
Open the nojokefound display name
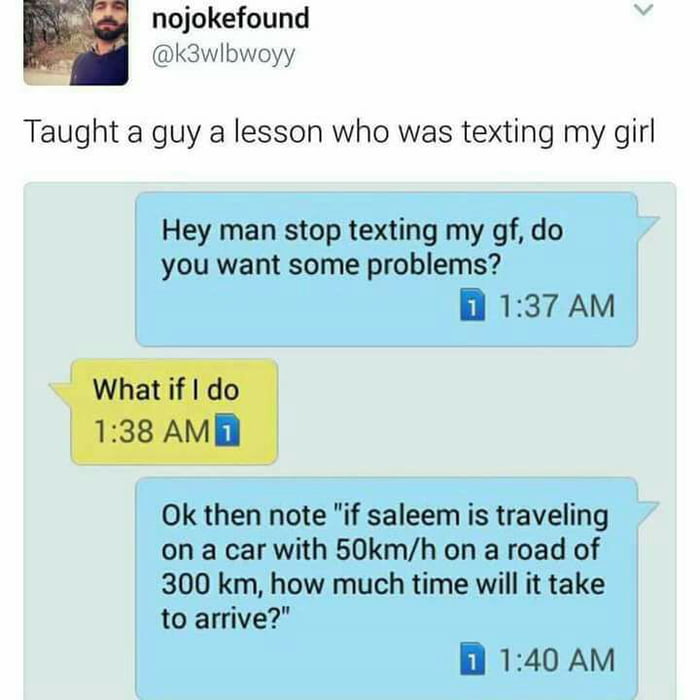click(x=230, y=19)
